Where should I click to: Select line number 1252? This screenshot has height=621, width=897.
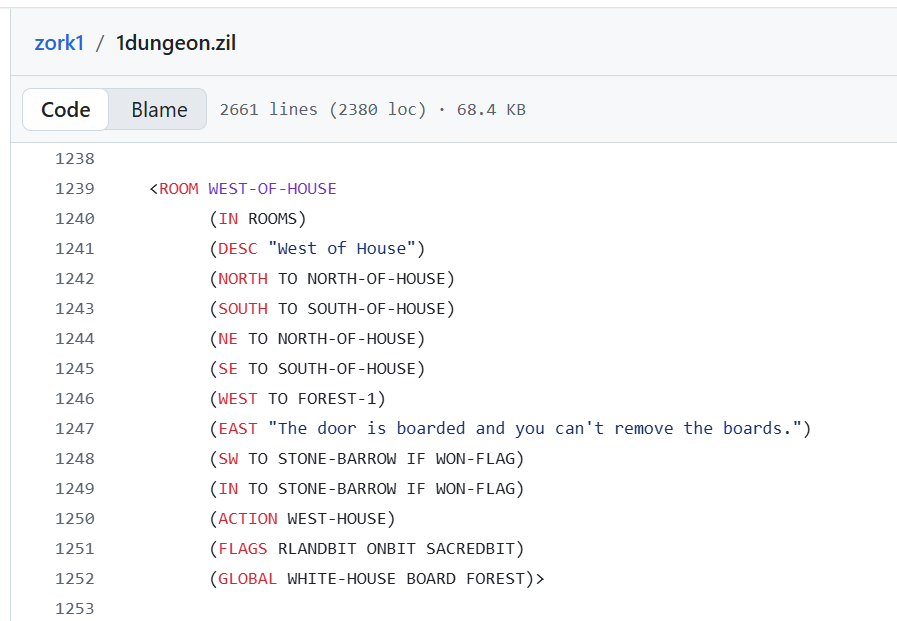tap(74, 579)
